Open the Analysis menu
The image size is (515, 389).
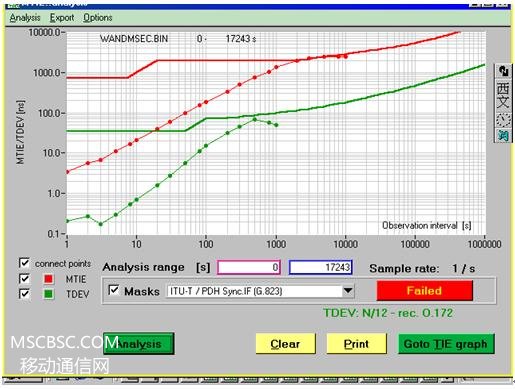[25, 17]
